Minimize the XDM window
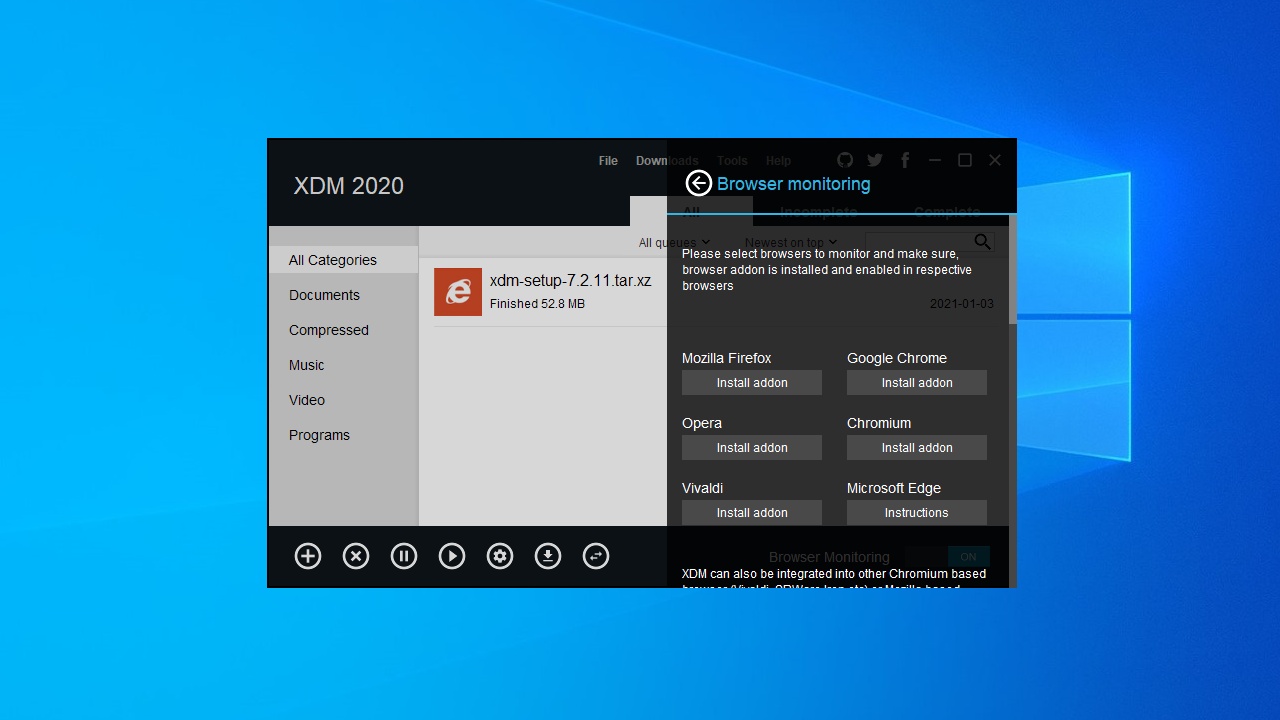Screen dimensions: 1280x720 click(x=935, y=160)
